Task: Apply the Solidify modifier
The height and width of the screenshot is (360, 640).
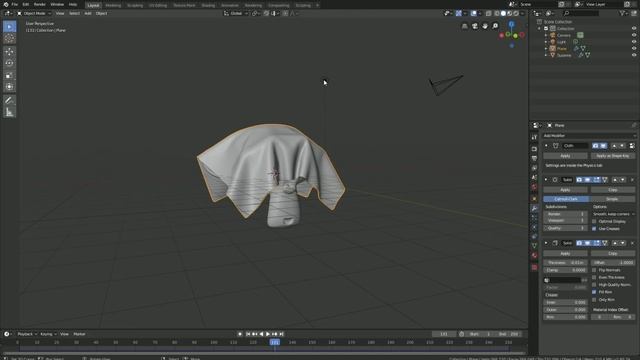Action: [565, 253]
